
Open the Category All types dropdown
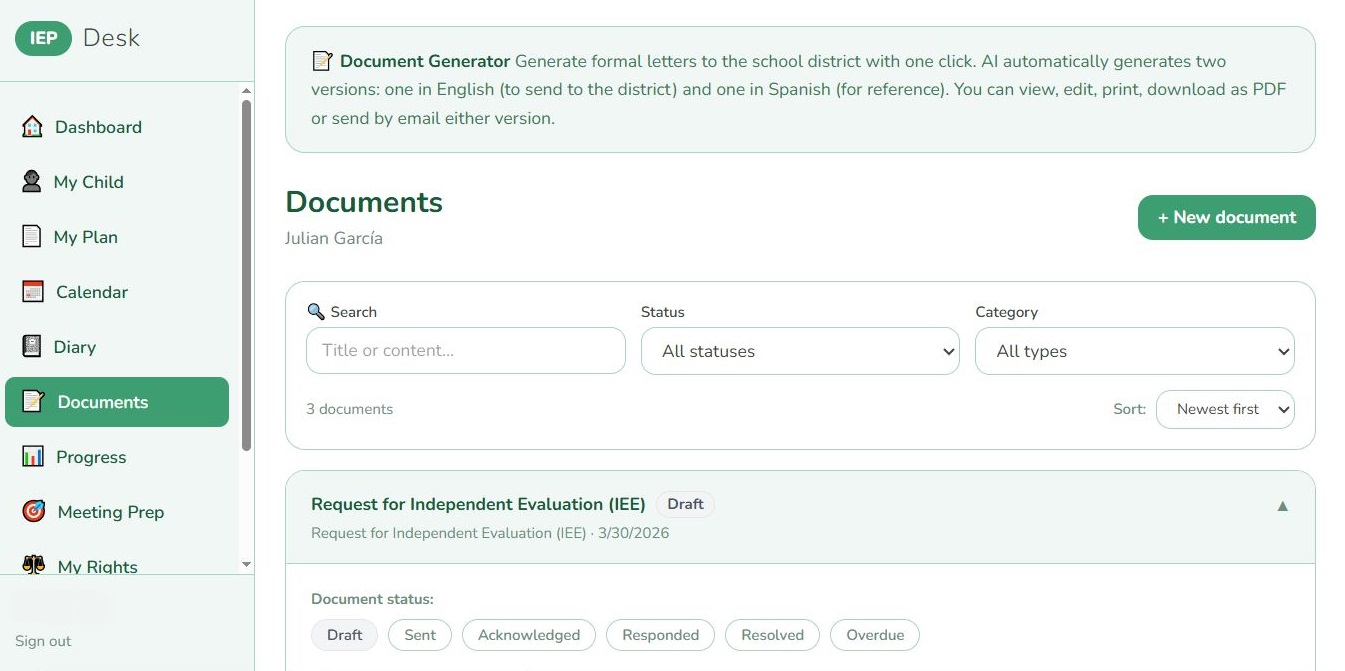[x=1134, y=351]
